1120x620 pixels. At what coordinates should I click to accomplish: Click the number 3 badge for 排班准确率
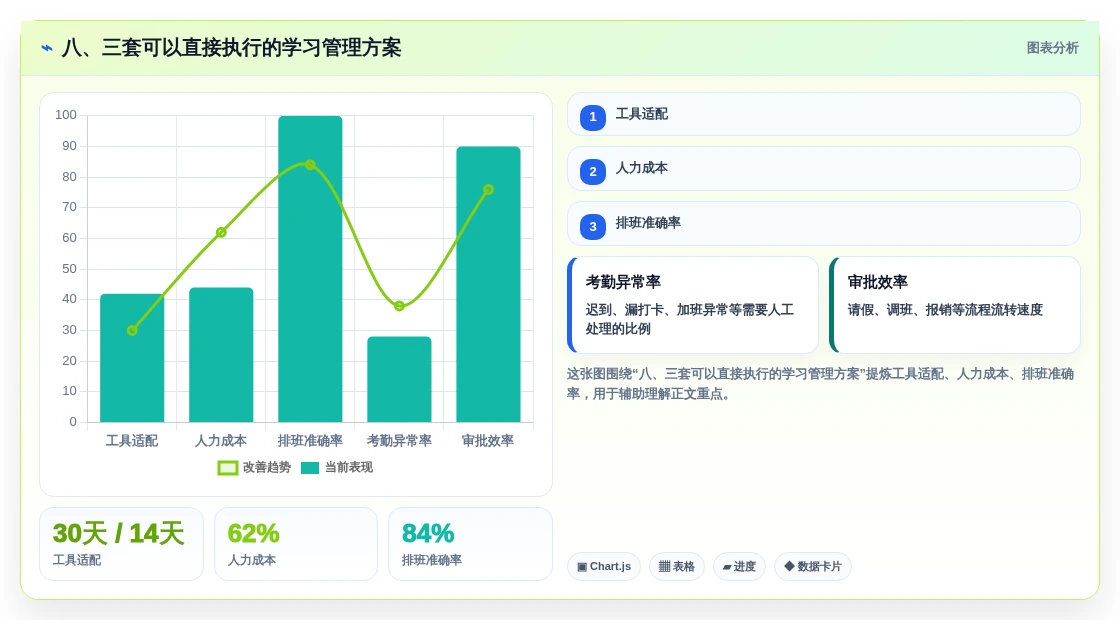click(x=593, y=226)
